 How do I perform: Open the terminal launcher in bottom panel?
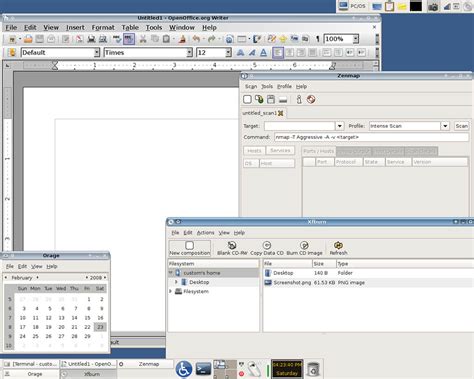tap(203, 369)
